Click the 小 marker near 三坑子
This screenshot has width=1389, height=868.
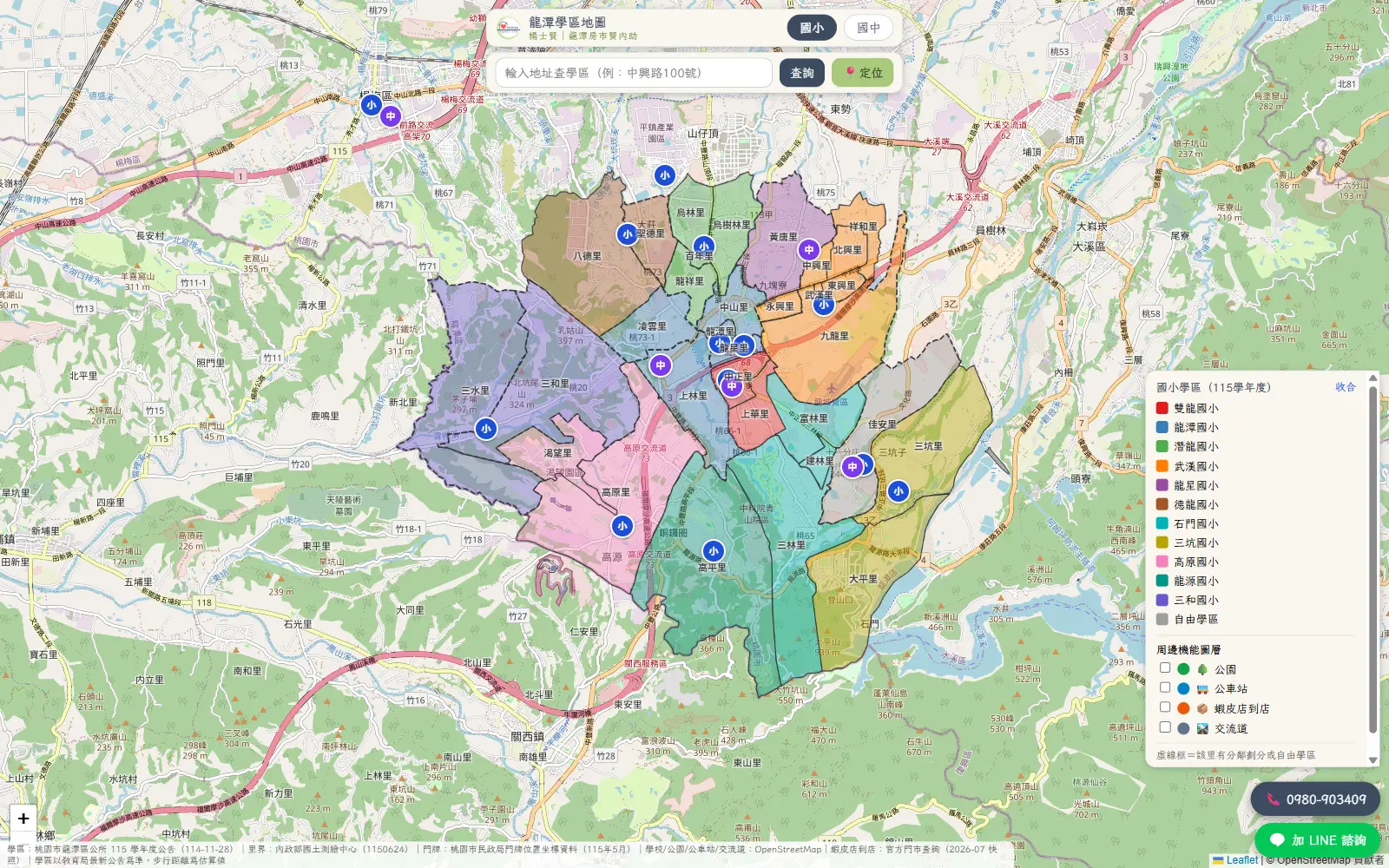click(x=899, y=491)
